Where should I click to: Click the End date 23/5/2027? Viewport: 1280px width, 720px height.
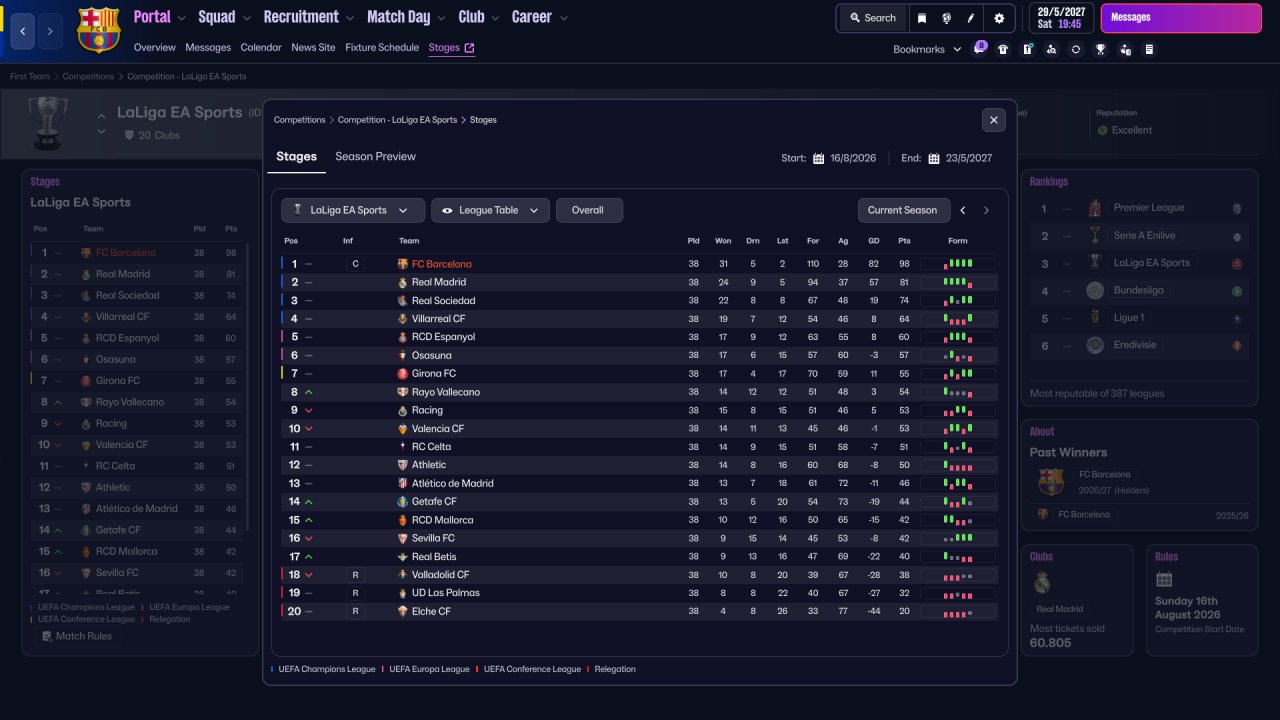(x=969, y=158)
